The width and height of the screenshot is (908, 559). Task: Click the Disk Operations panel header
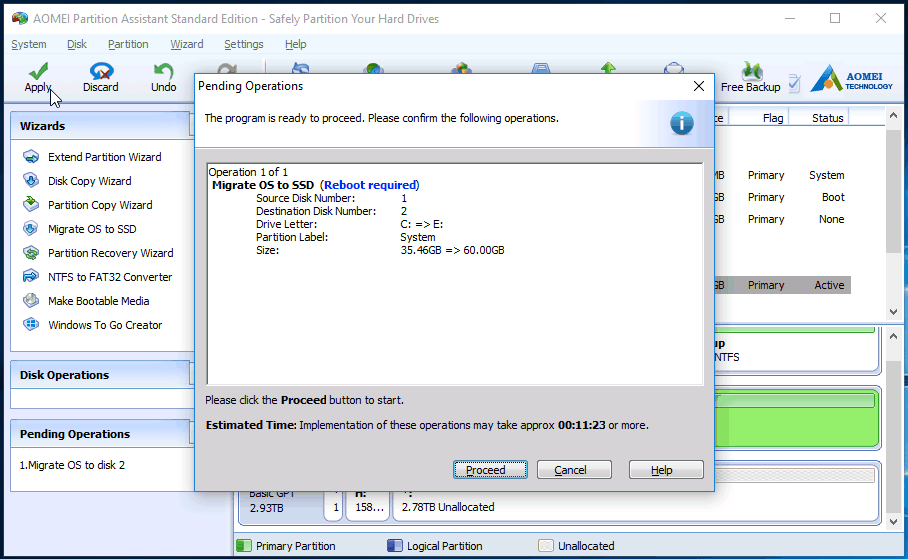click(x=101, y=375)
